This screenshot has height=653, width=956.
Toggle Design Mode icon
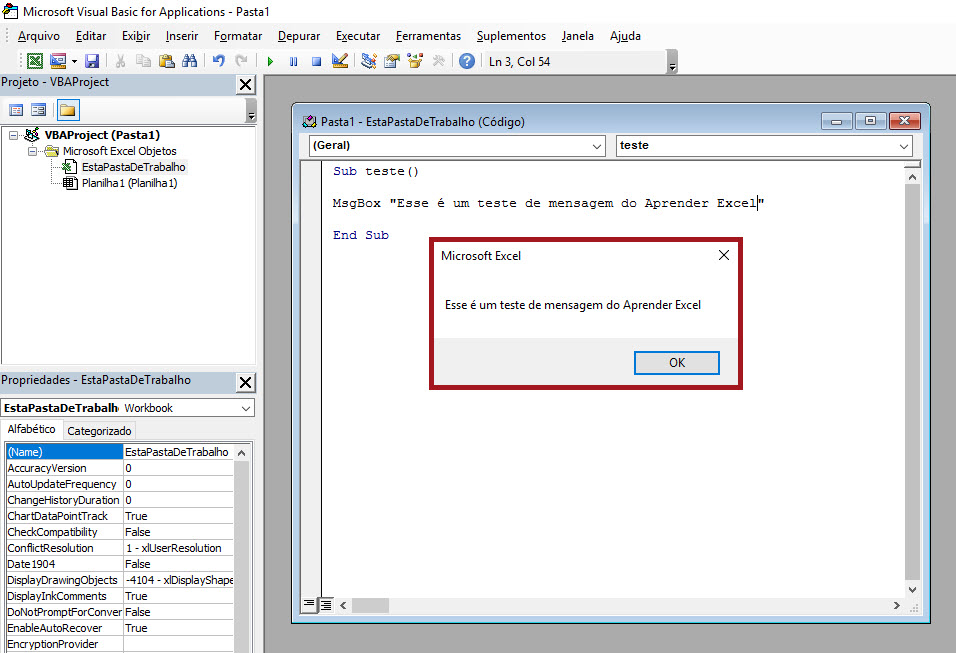point(340,61)
